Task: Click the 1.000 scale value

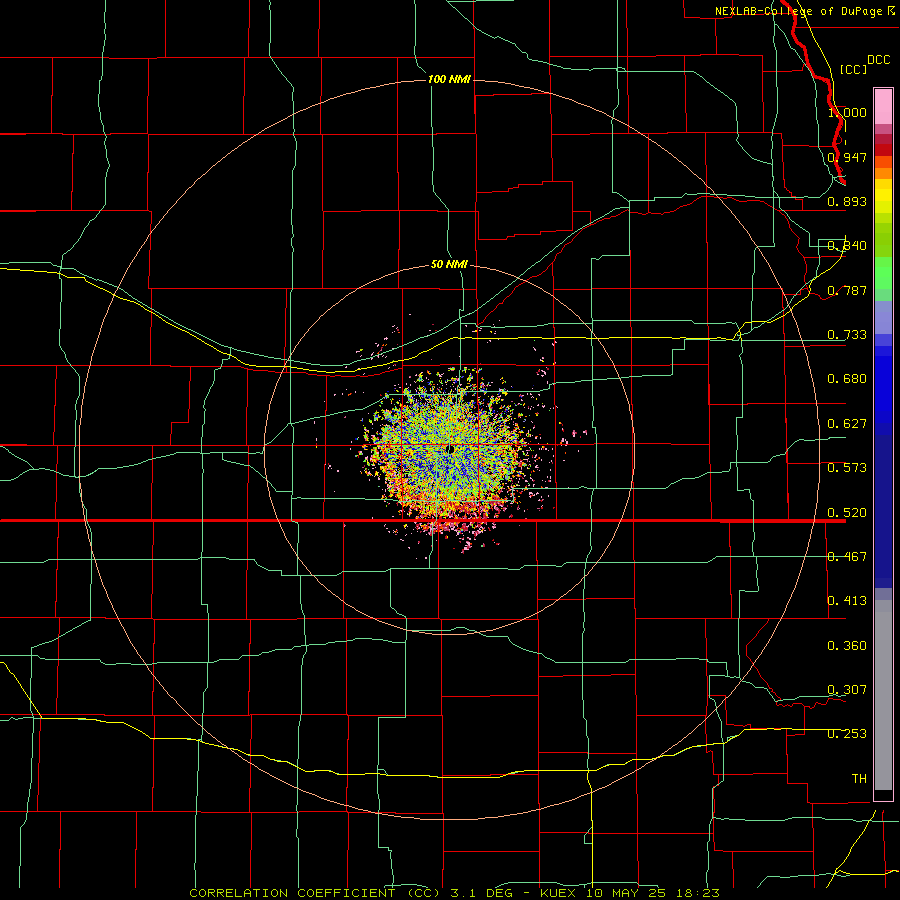Action: click(x=847, y=112)
